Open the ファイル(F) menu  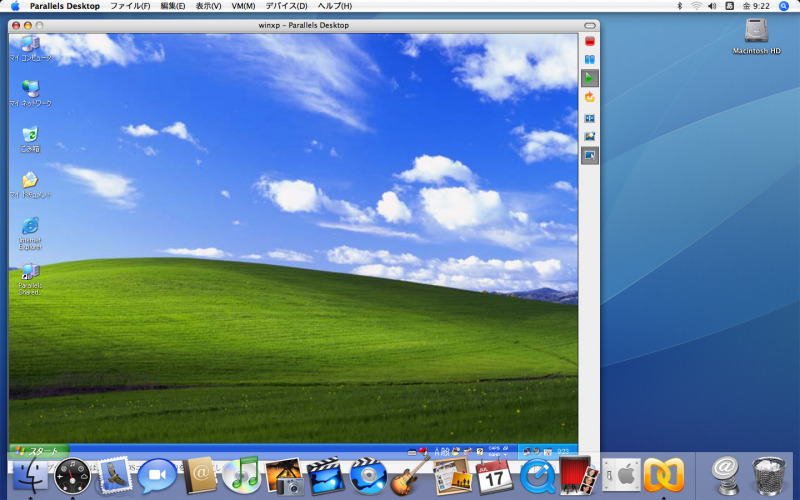(130, 6)
